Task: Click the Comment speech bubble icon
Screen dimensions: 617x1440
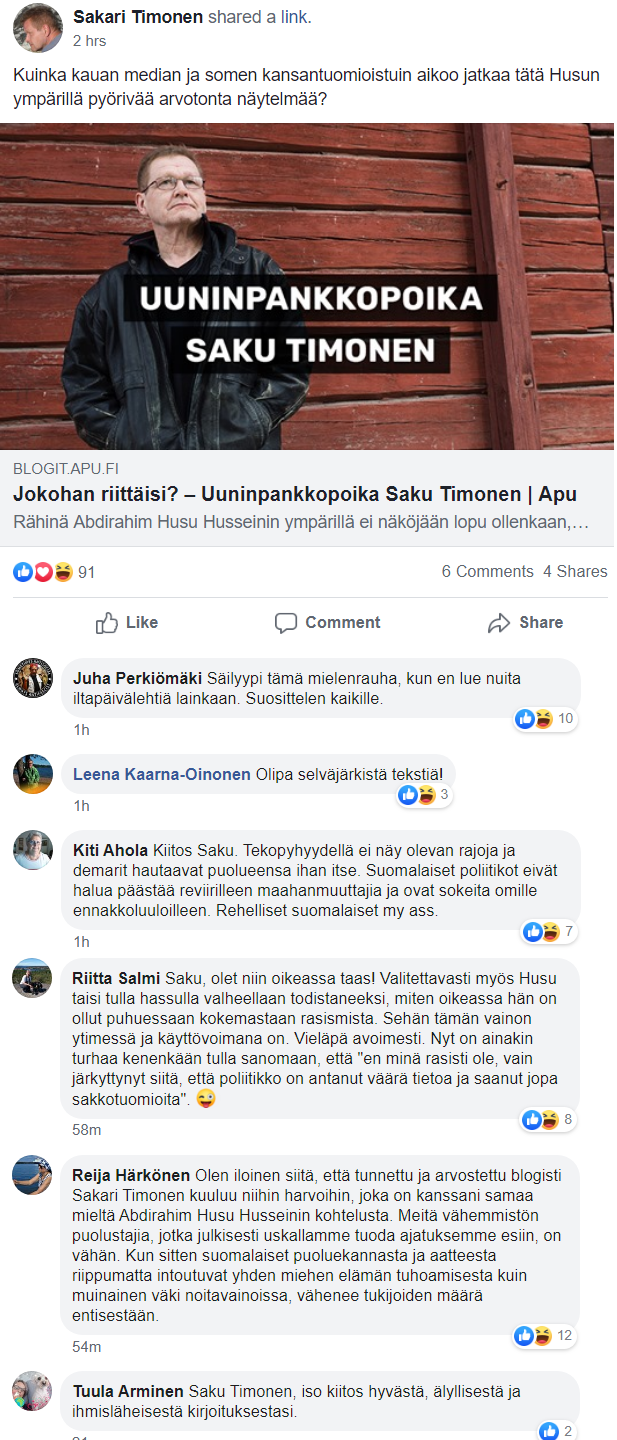Action: [x=286, y=623]
